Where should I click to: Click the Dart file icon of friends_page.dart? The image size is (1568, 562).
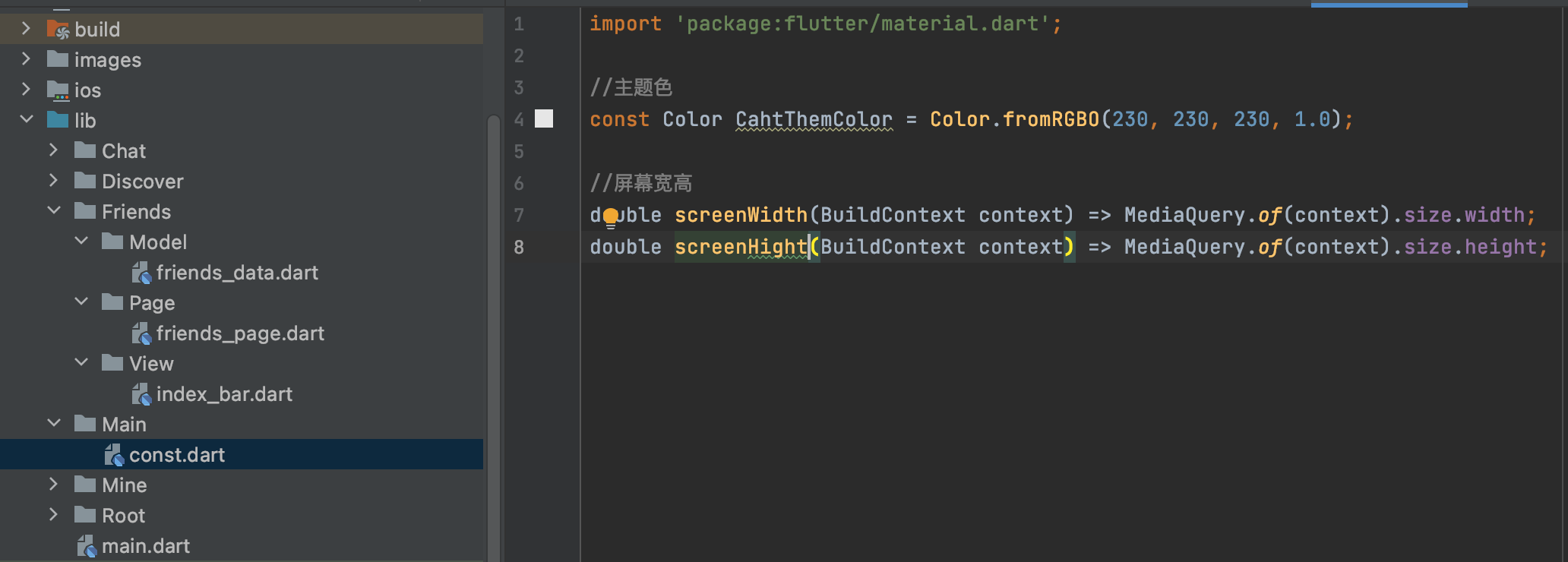click(141, 333)
